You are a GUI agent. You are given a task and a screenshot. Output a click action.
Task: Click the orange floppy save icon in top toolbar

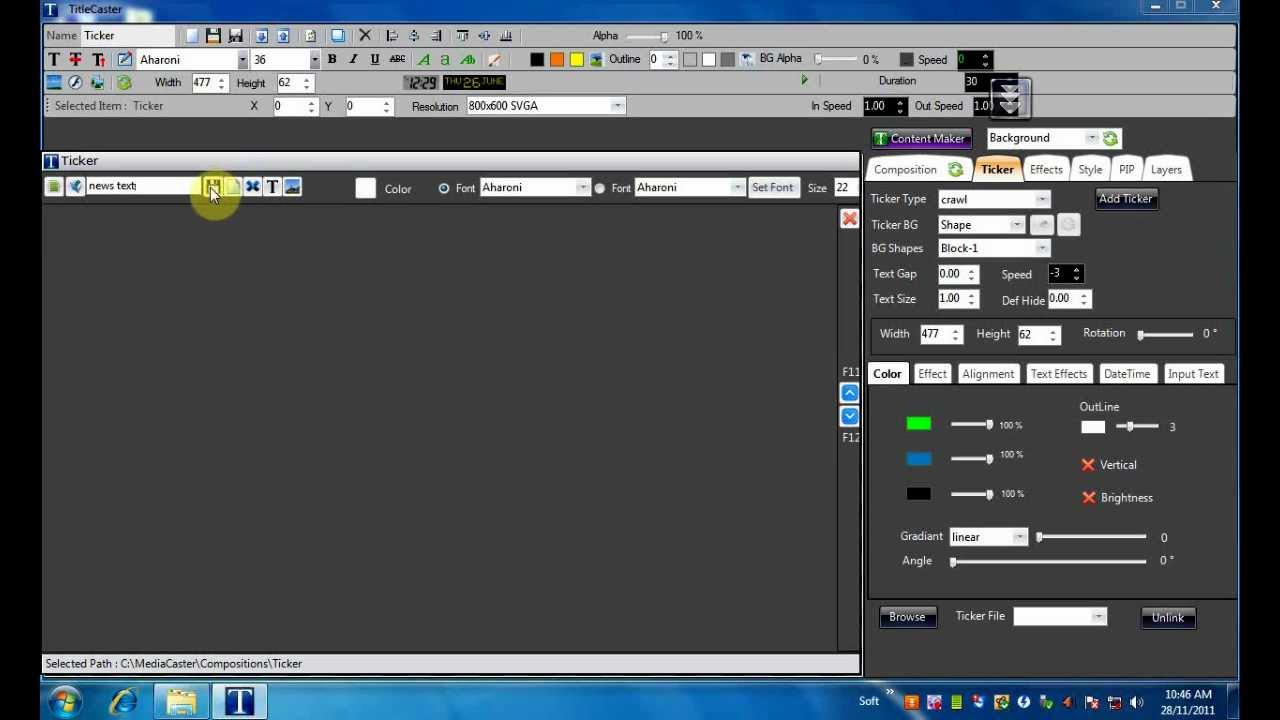coord(213,36)
